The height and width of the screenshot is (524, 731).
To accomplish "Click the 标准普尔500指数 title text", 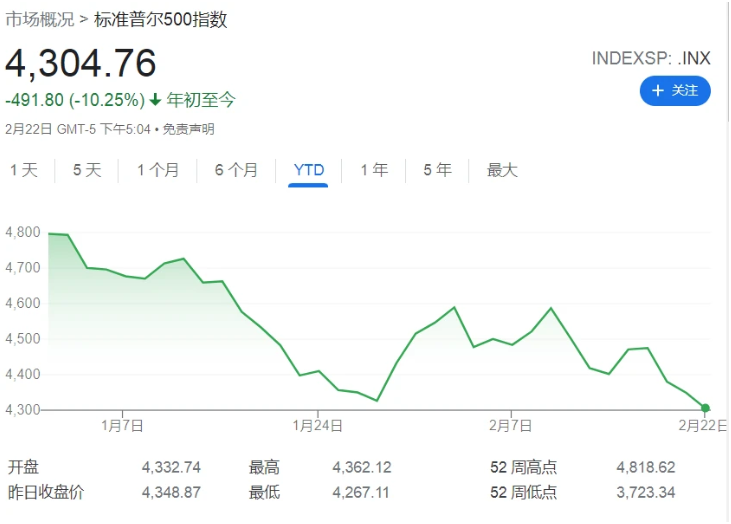I will point(161,20).
